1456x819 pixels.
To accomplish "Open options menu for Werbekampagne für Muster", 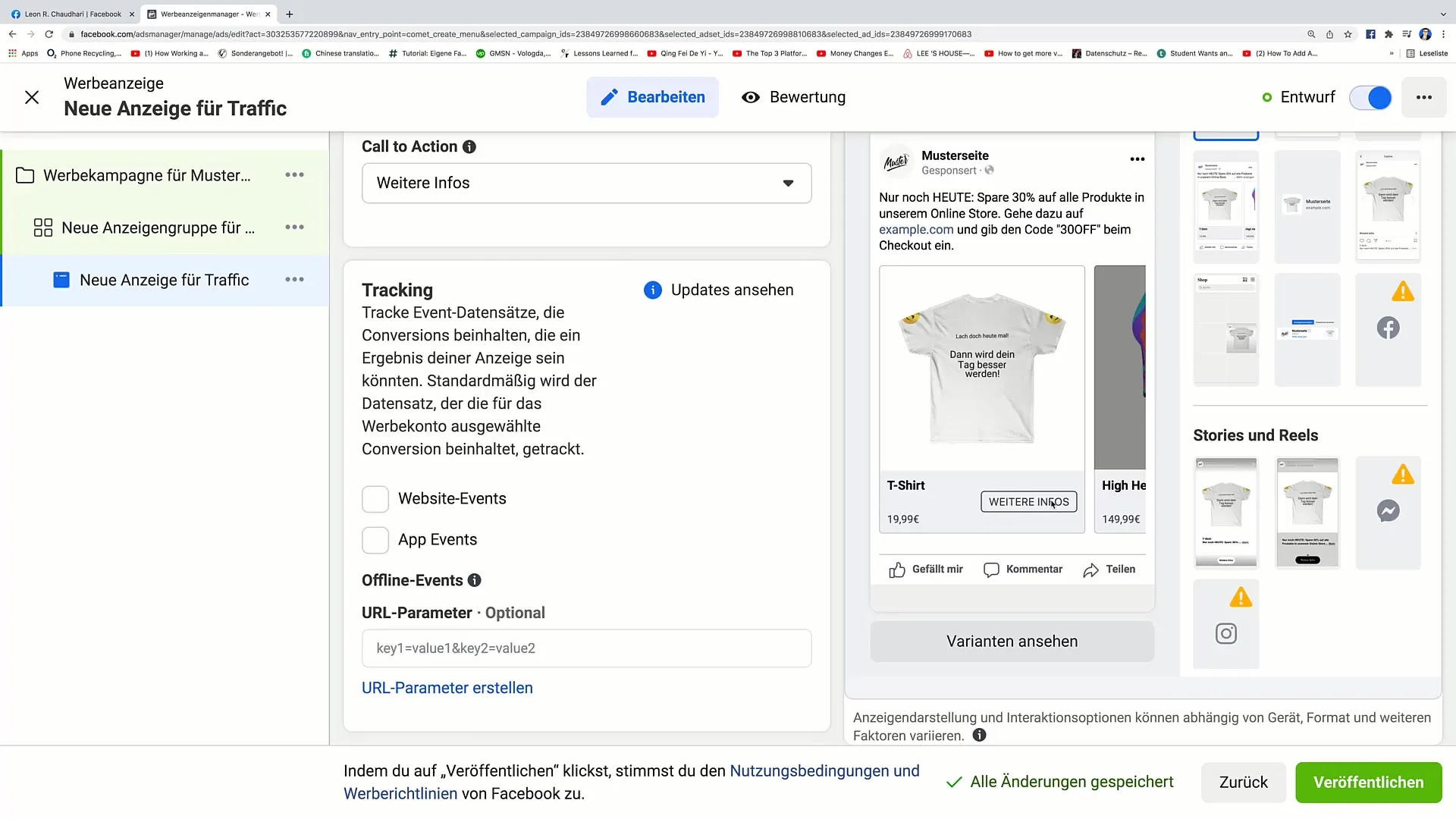I will (x=294, y=175).
